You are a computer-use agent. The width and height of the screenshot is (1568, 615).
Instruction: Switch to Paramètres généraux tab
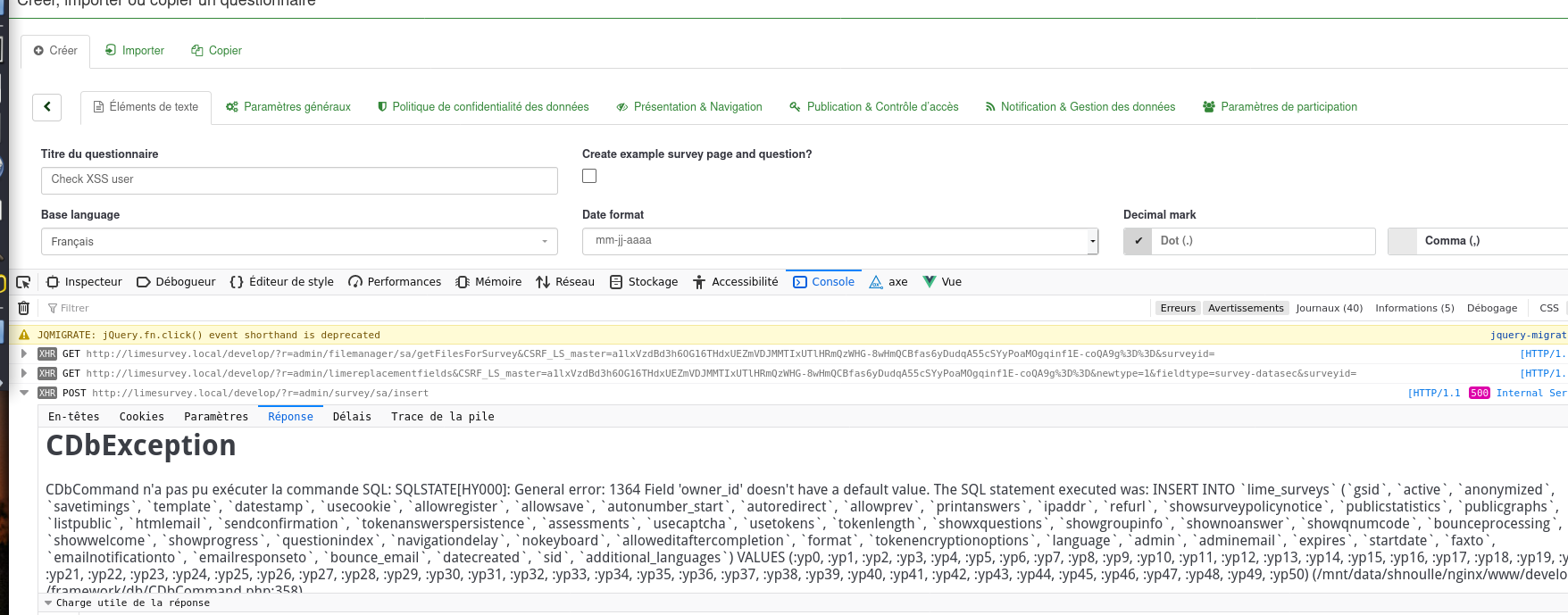pos(288,107)
